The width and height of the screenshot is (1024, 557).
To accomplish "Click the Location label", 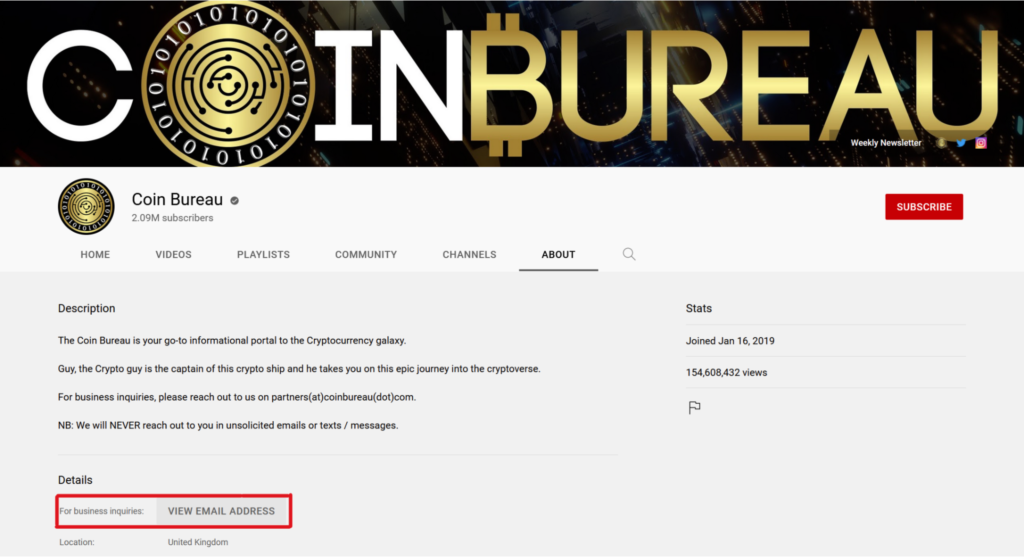I will (76, 542).
